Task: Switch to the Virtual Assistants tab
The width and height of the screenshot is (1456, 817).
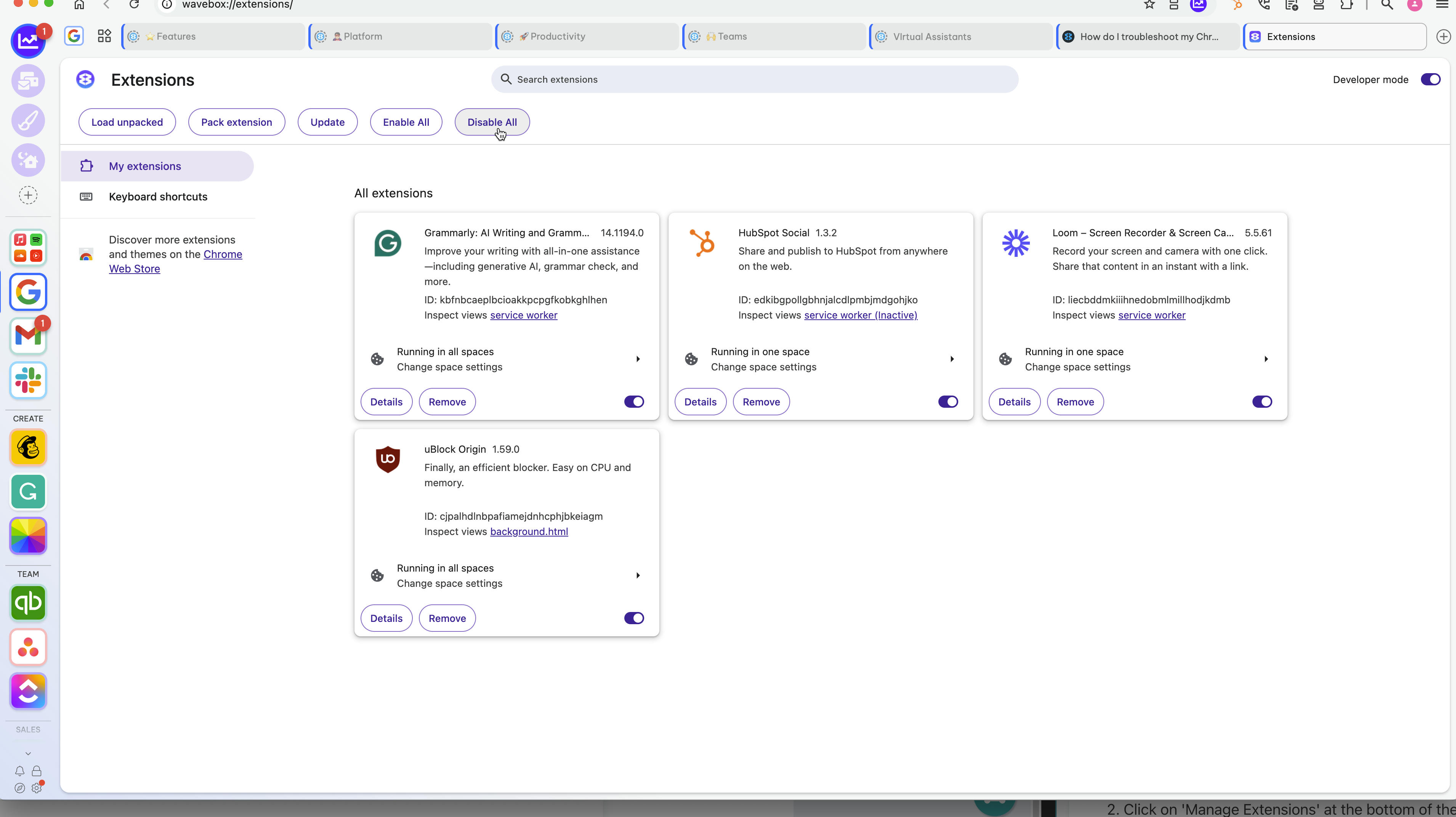Action: pyautogui.click(x=961, y=37)
